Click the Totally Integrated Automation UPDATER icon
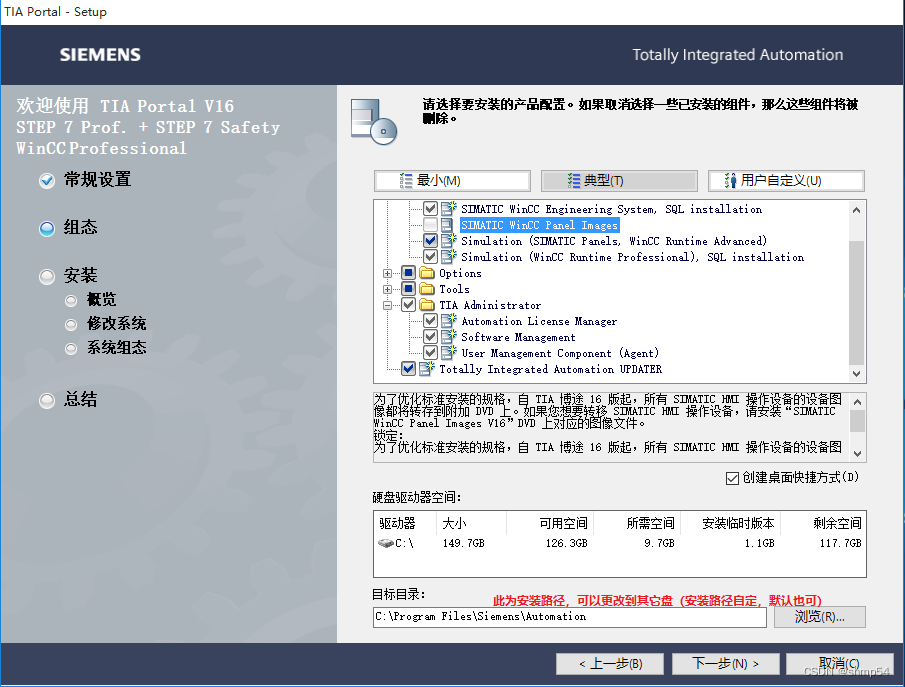Viewport: 905px width, 687px height. pos(427,368)
